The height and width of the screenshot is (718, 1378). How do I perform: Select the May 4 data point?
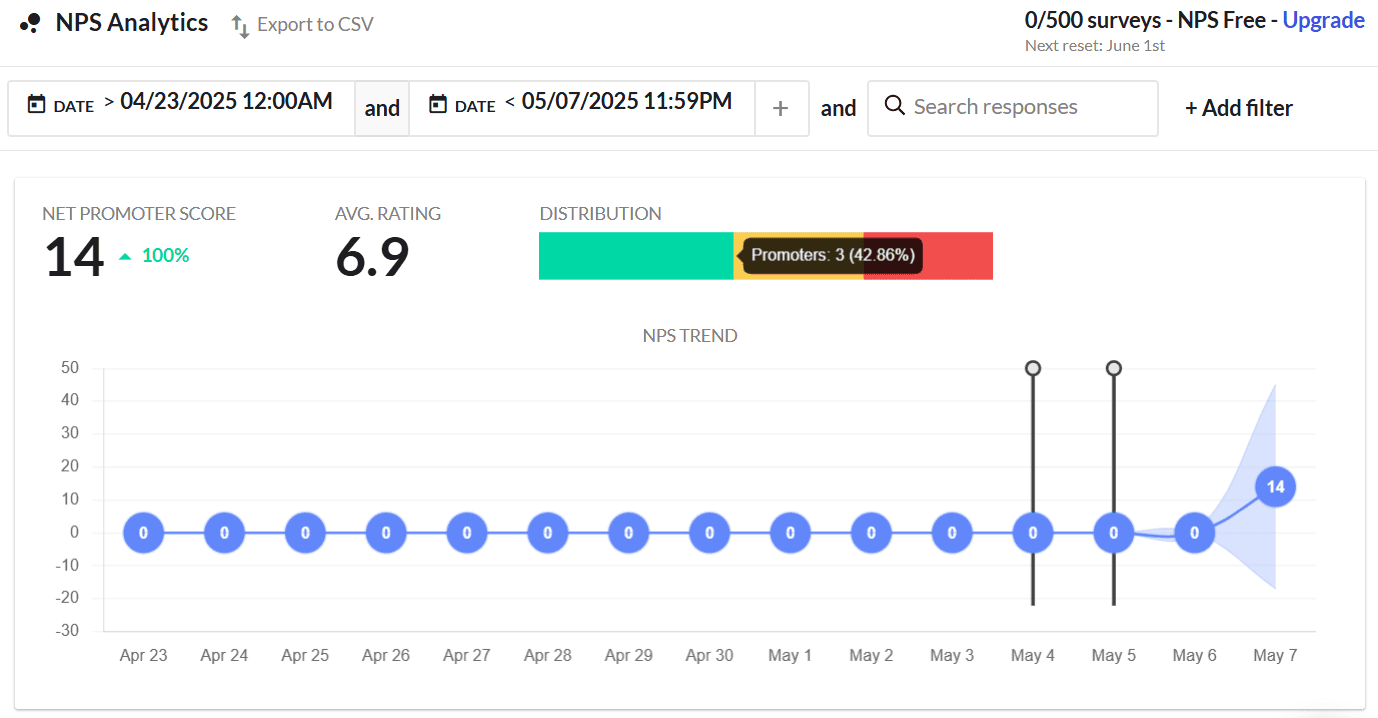(1033, 533)
